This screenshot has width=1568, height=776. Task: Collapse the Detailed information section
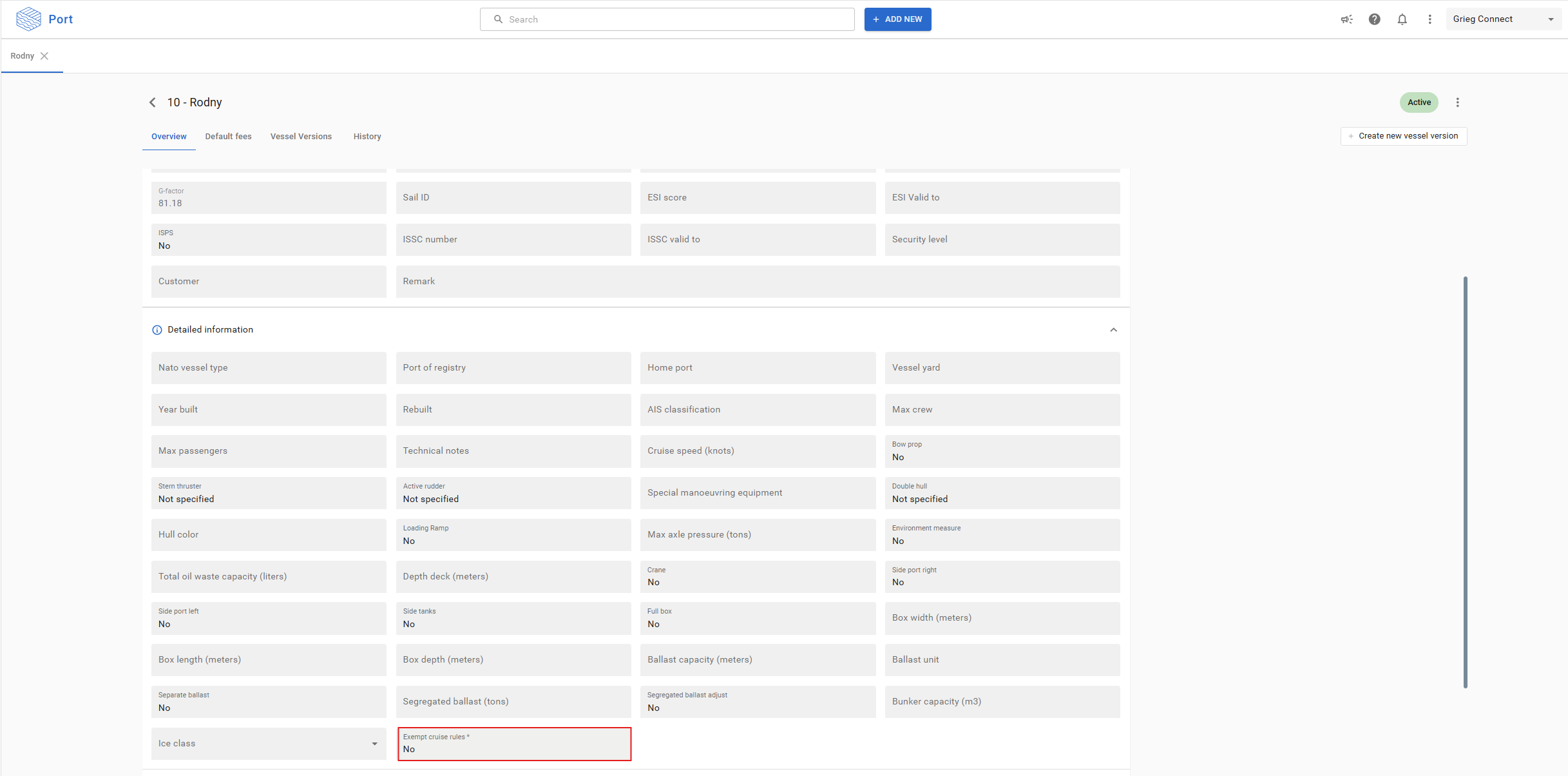click(x=1113, y=330)
